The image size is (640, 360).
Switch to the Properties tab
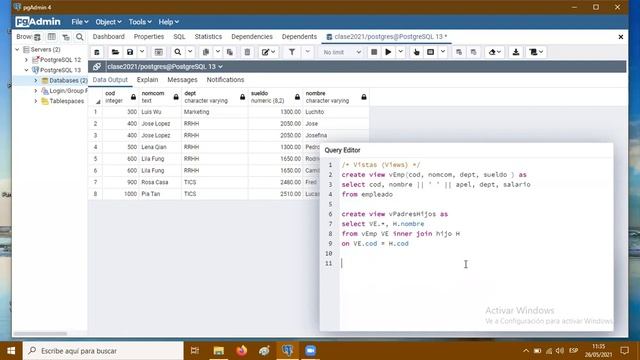[x=149, y=37]
